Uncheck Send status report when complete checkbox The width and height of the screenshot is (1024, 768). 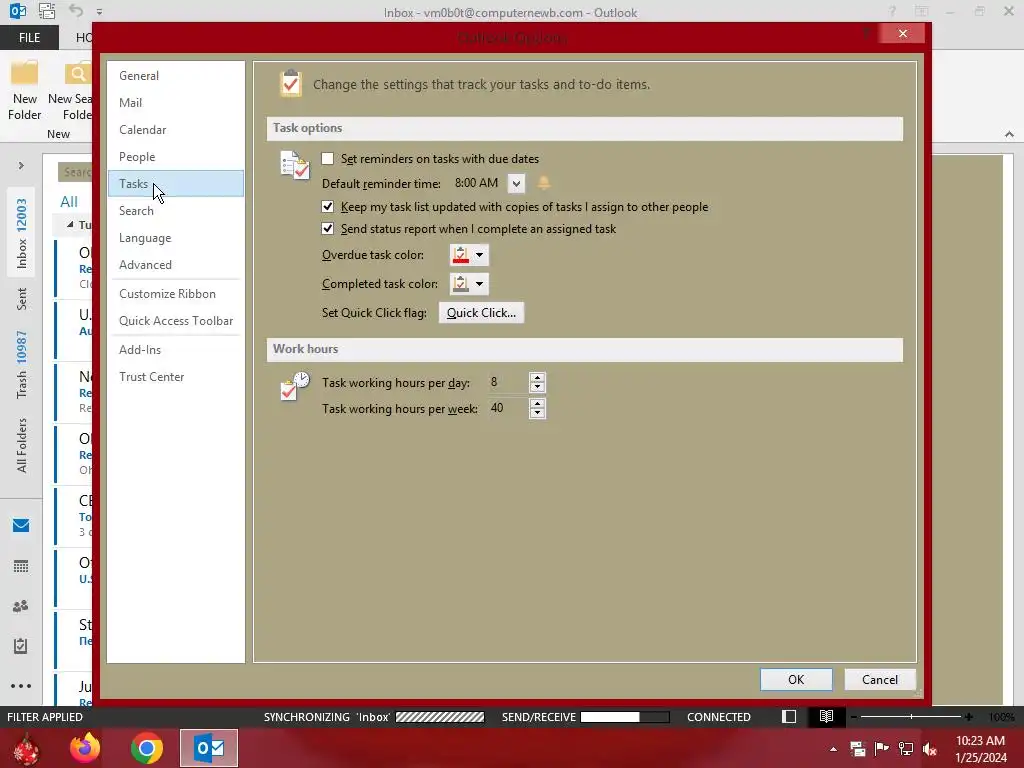328,229
